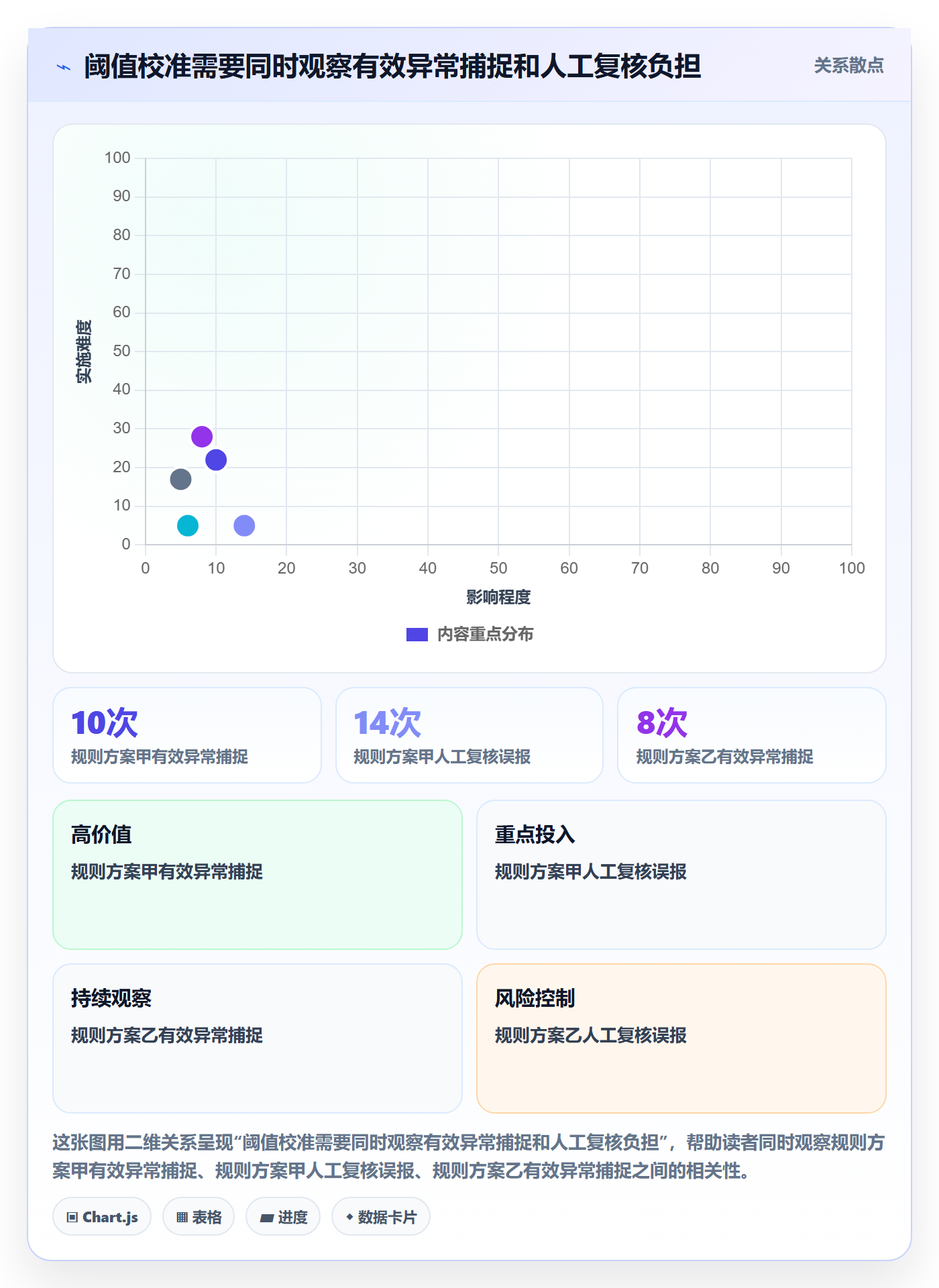Click the main heading 阈值校准需要同时观察有效异常捕捉和人工复核负担

click(x=392, y=66)
